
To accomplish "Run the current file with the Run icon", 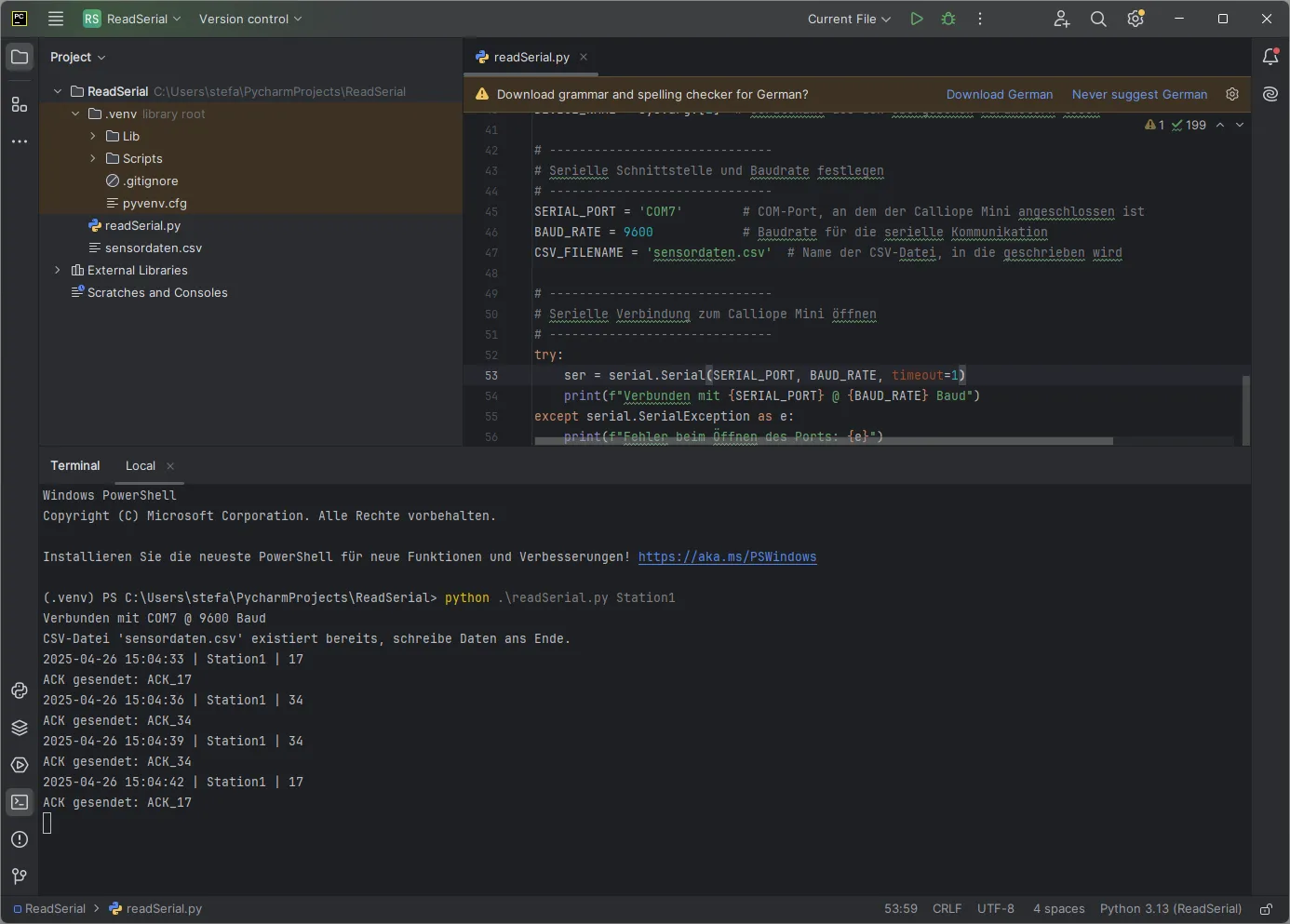I will coord(917,19).
